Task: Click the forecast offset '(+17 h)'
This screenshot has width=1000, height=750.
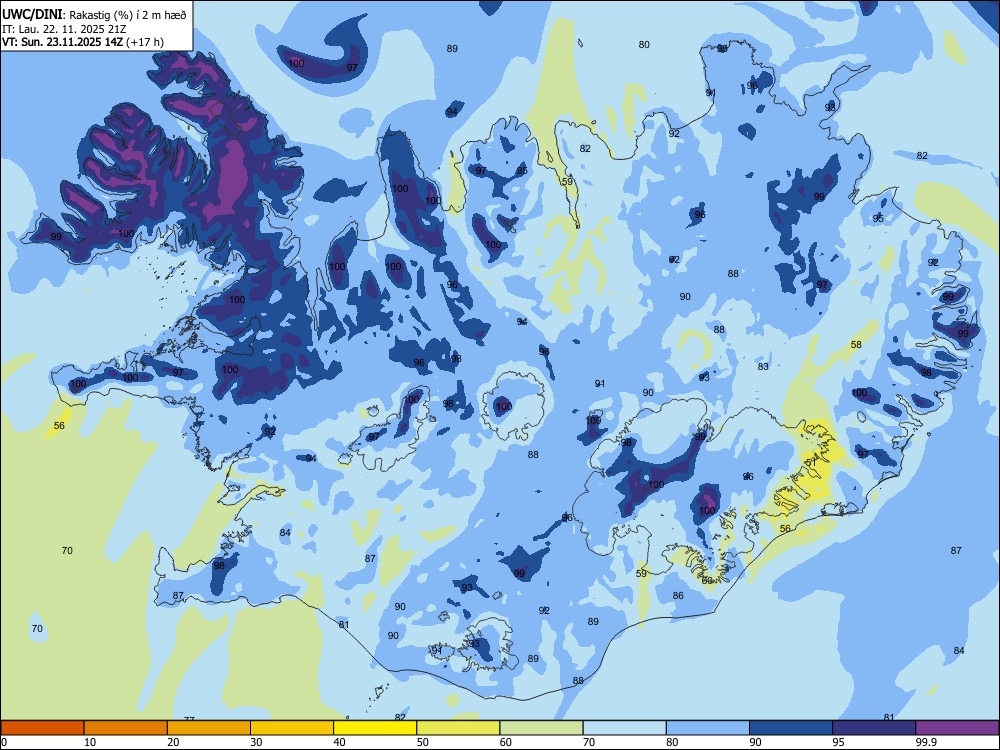Action: tap(145, 42)
